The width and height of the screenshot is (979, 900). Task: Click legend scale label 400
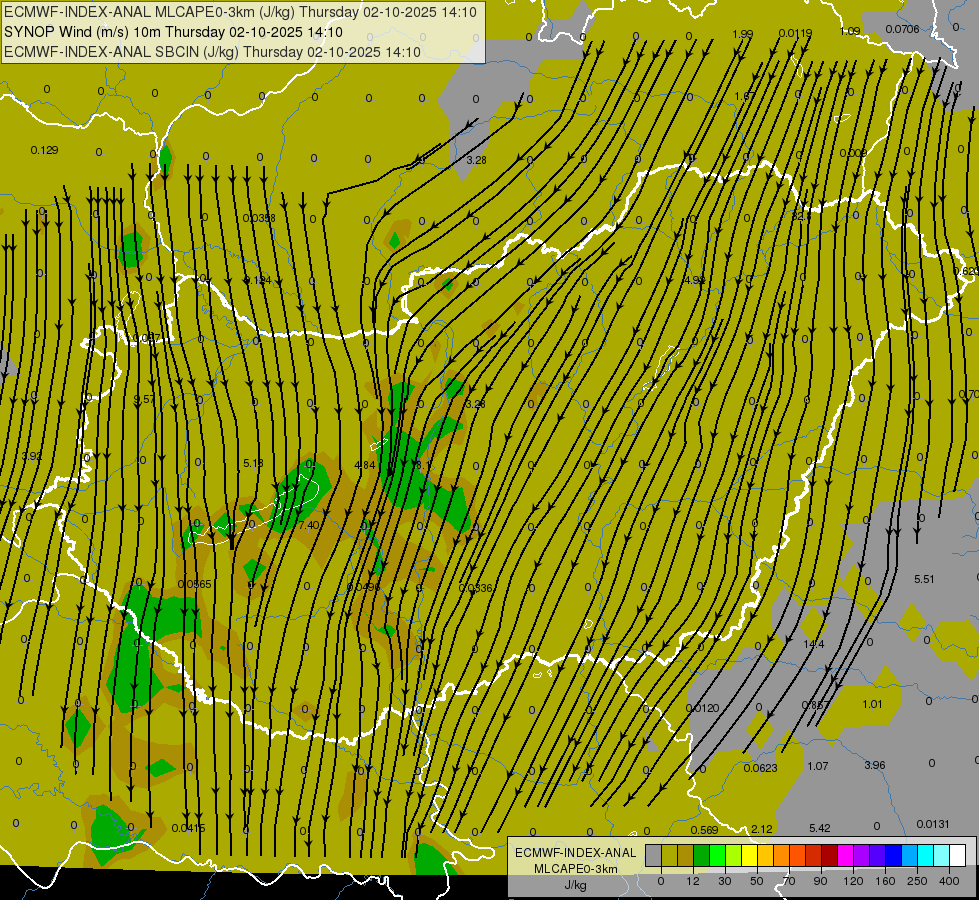coord(949,881)
